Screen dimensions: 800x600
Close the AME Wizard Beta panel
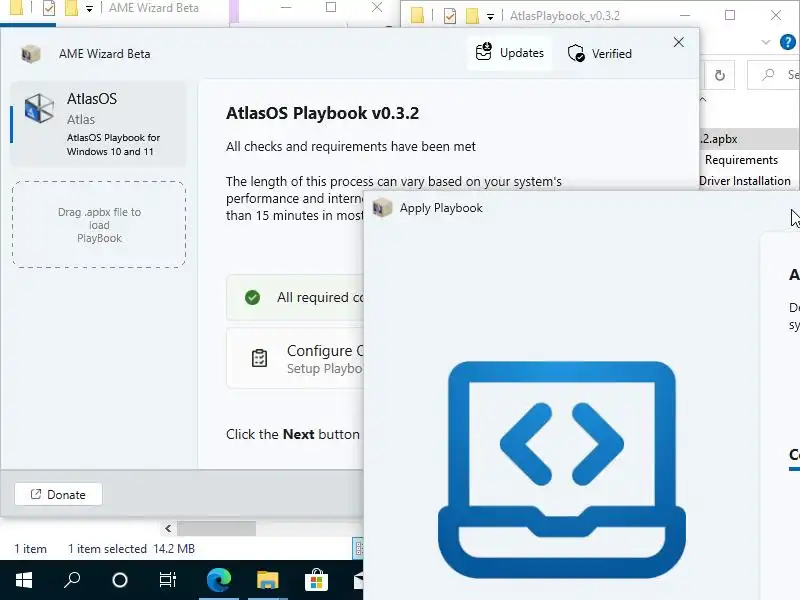point(678,42)
